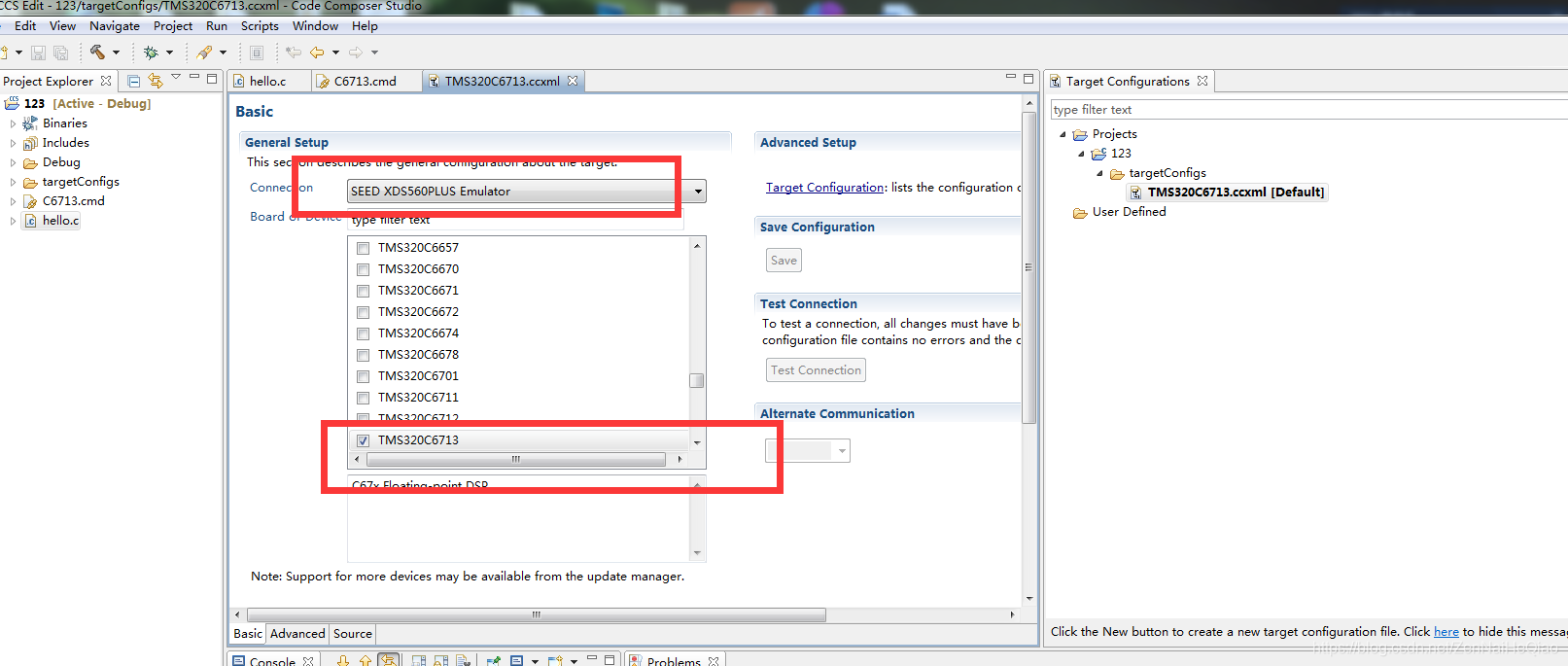Check the TMS320C6657 device box
Image resolution: width=1568 pixels, height=666 pixels.
tap(363, 248)
